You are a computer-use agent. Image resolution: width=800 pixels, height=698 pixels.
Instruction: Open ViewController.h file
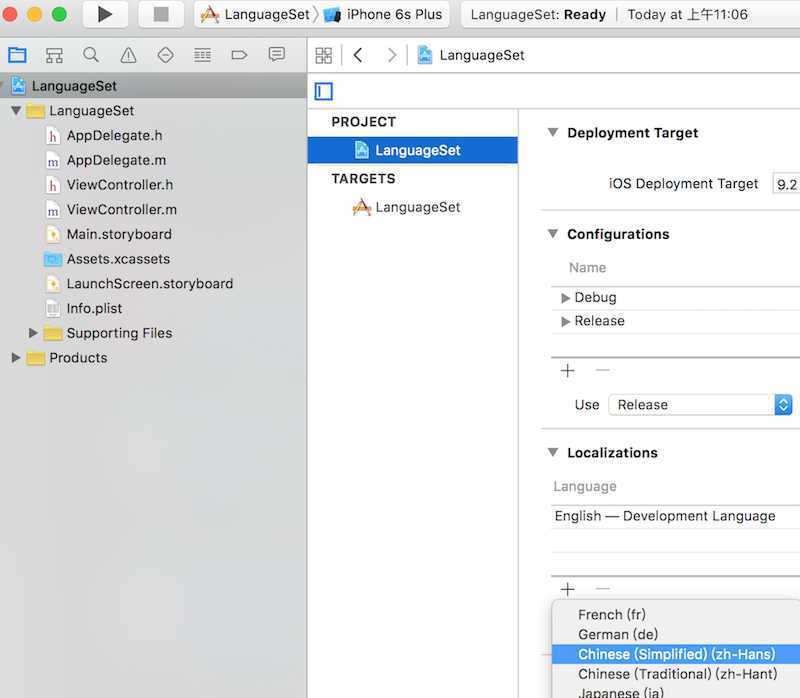tap(120, 185)
